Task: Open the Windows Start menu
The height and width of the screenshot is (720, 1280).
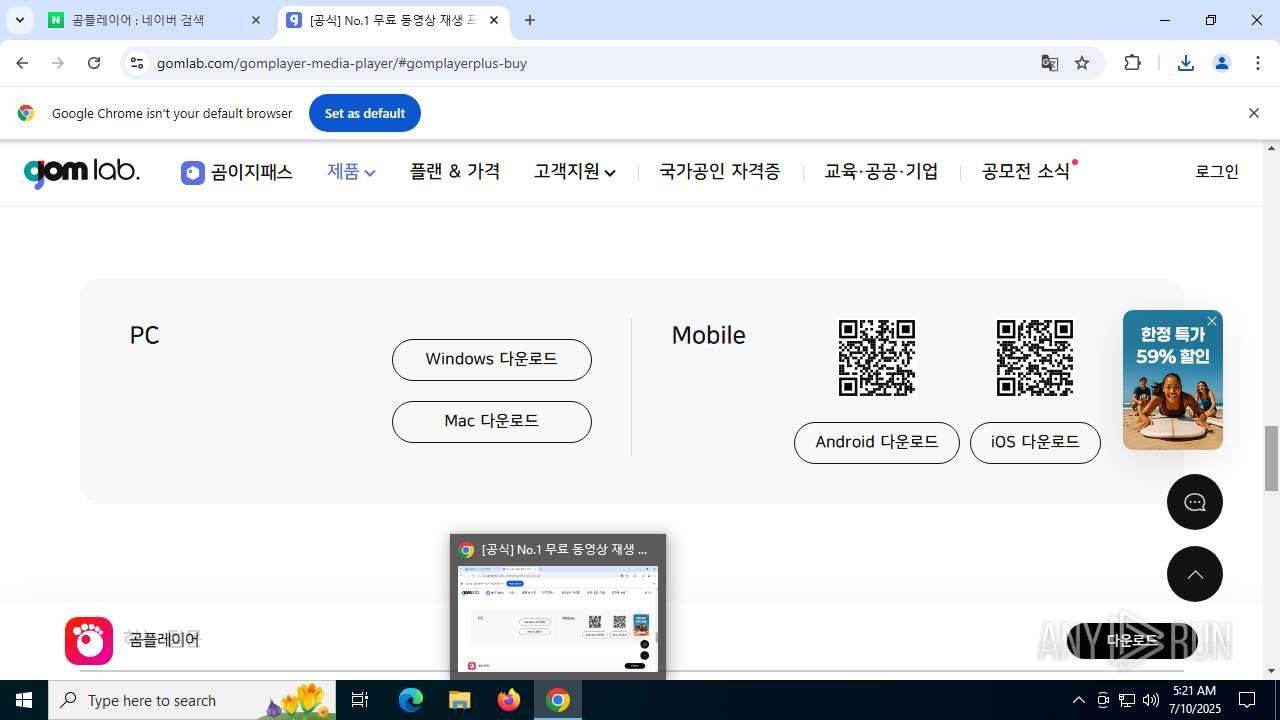Action: coord(24,700)
